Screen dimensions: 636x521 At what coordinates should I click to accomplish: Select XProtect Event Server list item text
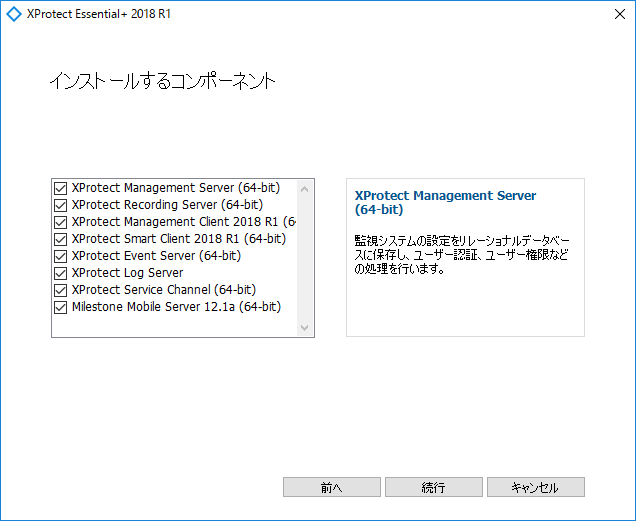click(157, 256)
